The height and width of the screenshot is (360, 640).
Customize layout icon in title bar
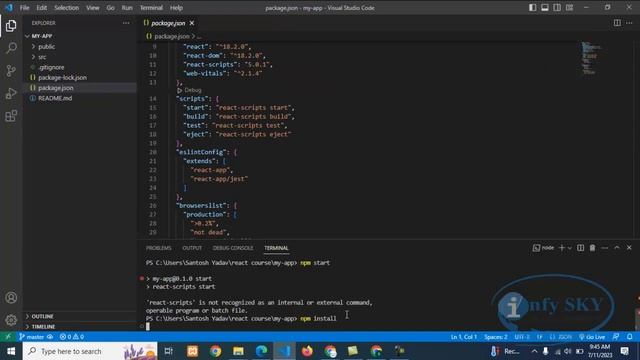(x=569, y=8)
